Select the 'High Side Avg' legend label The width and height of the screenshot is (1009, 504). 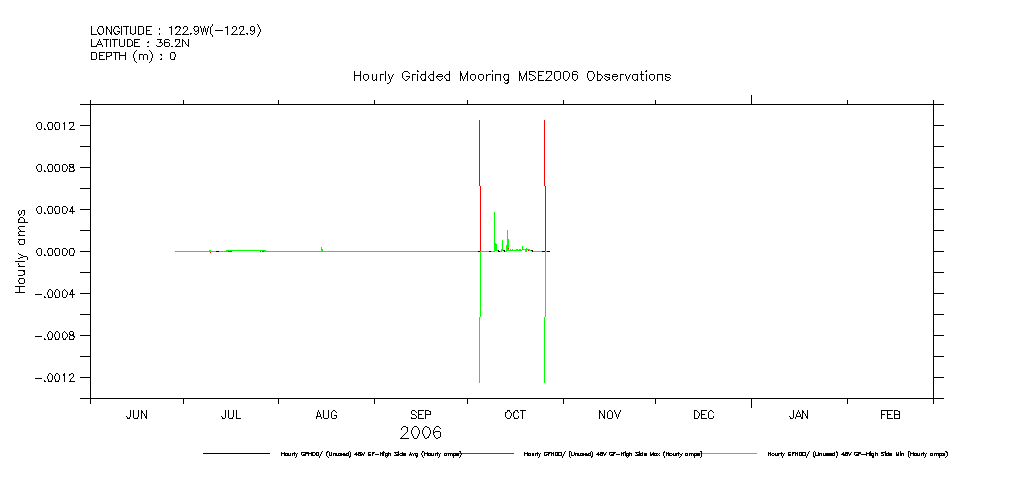pyautogui.click(x=371, y=454)
